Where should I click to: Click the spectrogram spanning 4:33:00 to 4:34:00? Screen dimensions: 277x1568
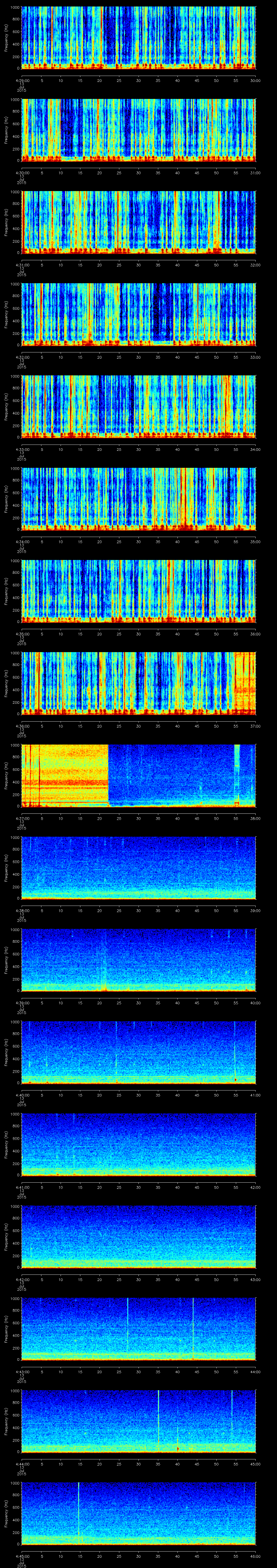pos(139,407)
